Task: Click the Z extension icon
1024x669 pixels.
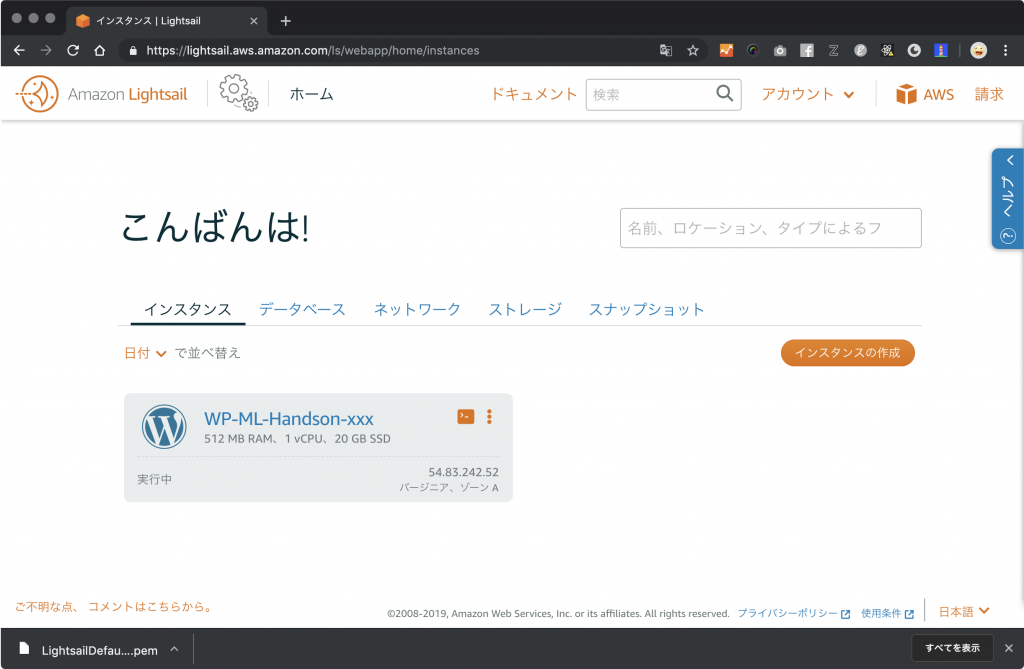Action: (833, 50)
